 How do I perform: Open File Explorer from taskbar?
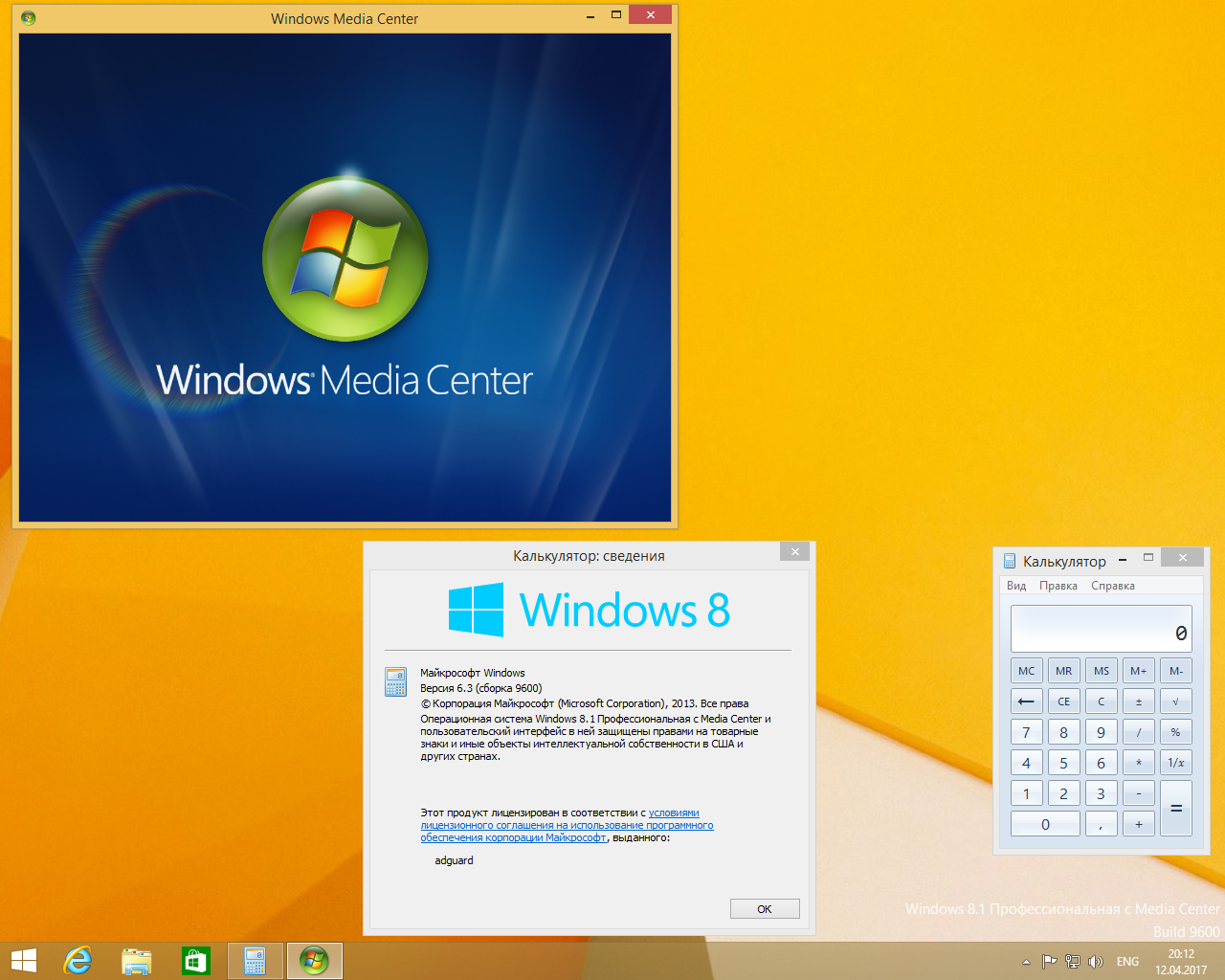click(x=137, y=961)
